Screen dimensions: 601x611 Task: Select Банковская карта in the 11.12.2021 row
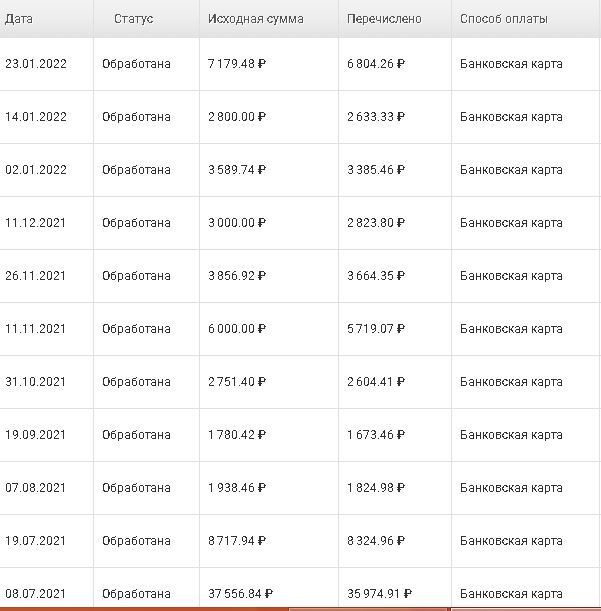[511, 223]
